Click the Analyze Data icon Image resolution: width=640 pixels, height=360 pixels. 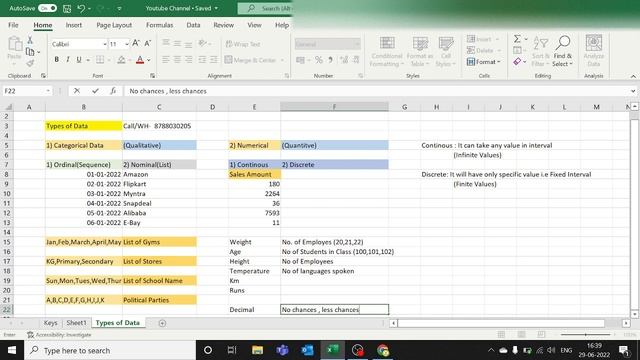point(593,51)
